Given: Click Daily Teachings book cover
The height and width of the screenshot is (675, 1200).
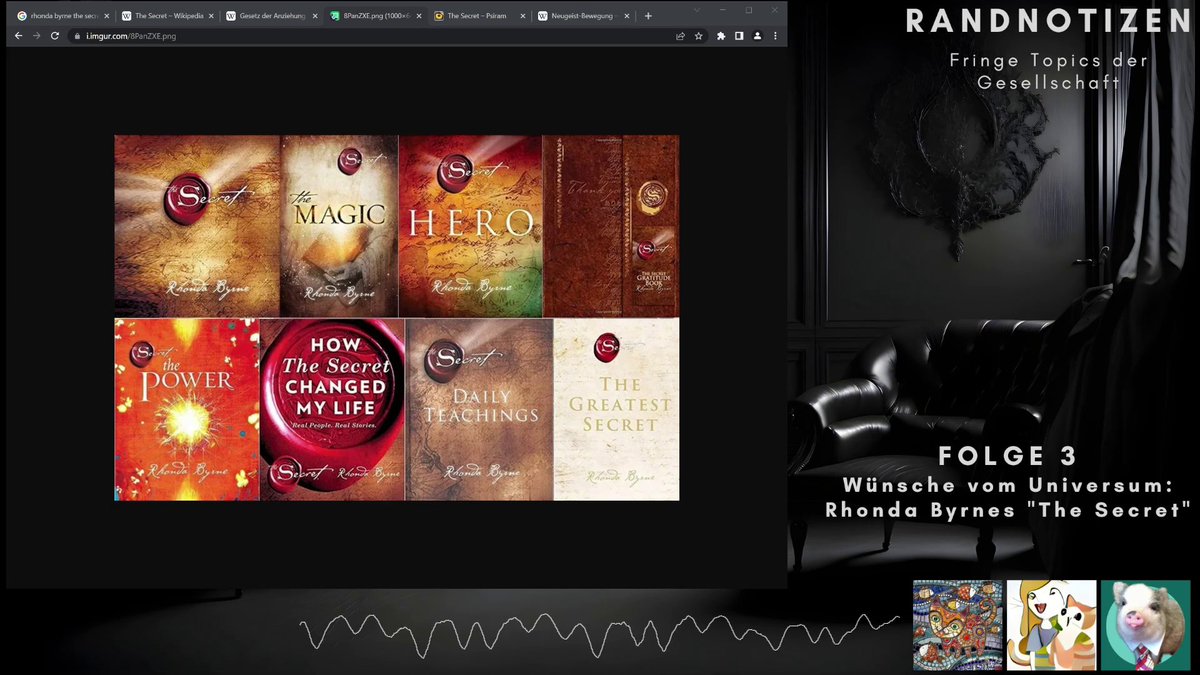Looking at the screenshot, I should coord(479,409).
